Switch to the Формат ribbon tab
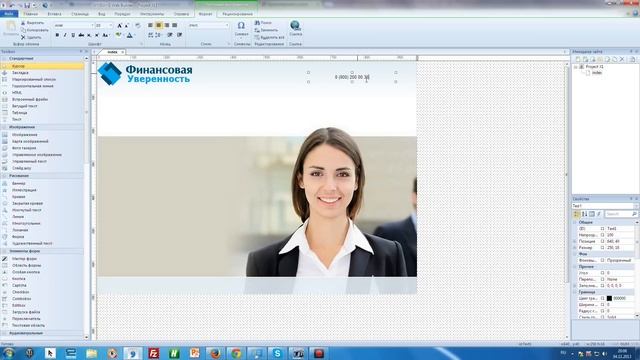The height and width of the screenshot is (360, 640). click(205, 14)
